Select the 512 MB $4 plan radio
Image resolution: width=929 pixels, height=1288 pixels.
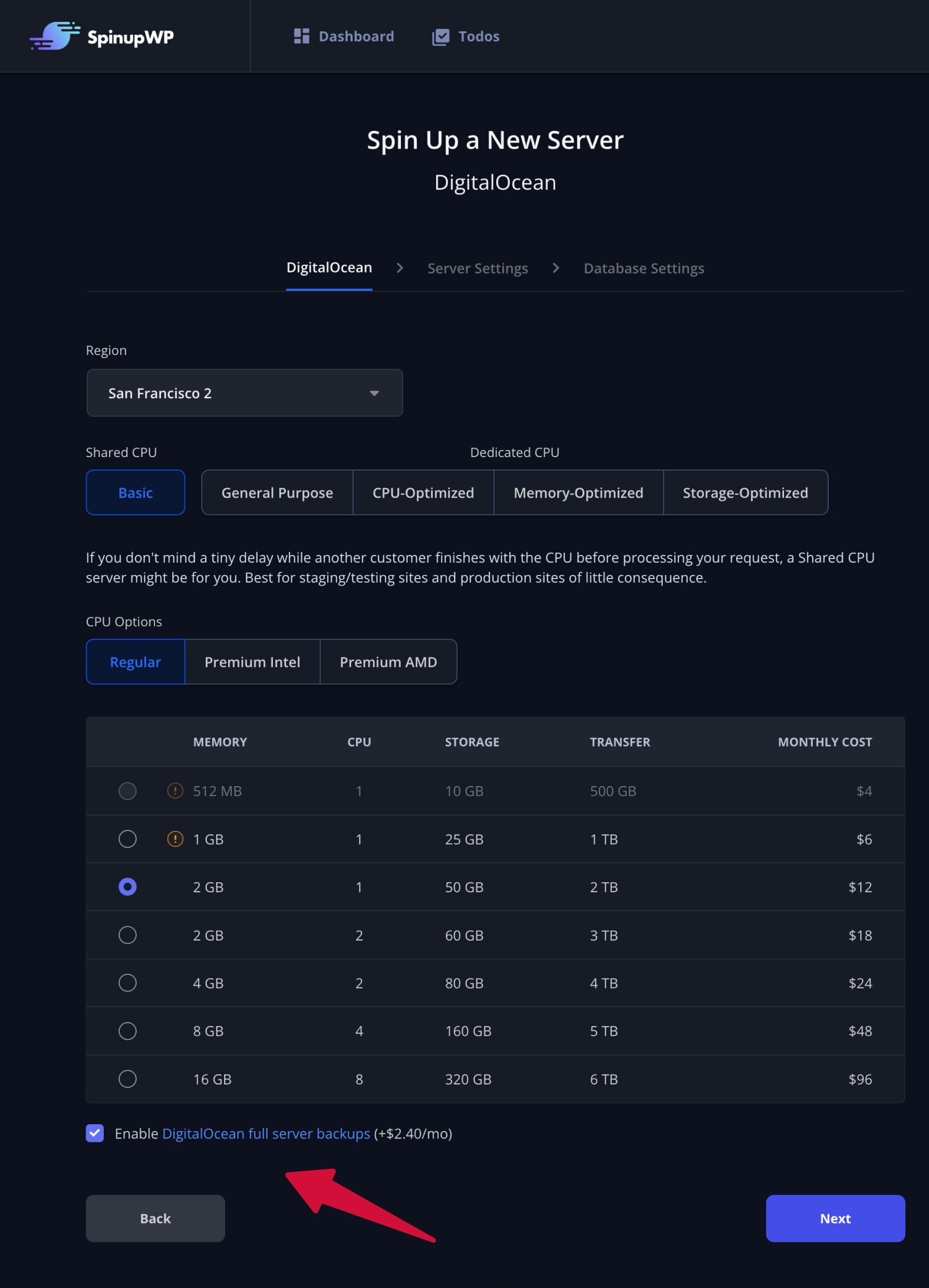(x=127, y=791)
